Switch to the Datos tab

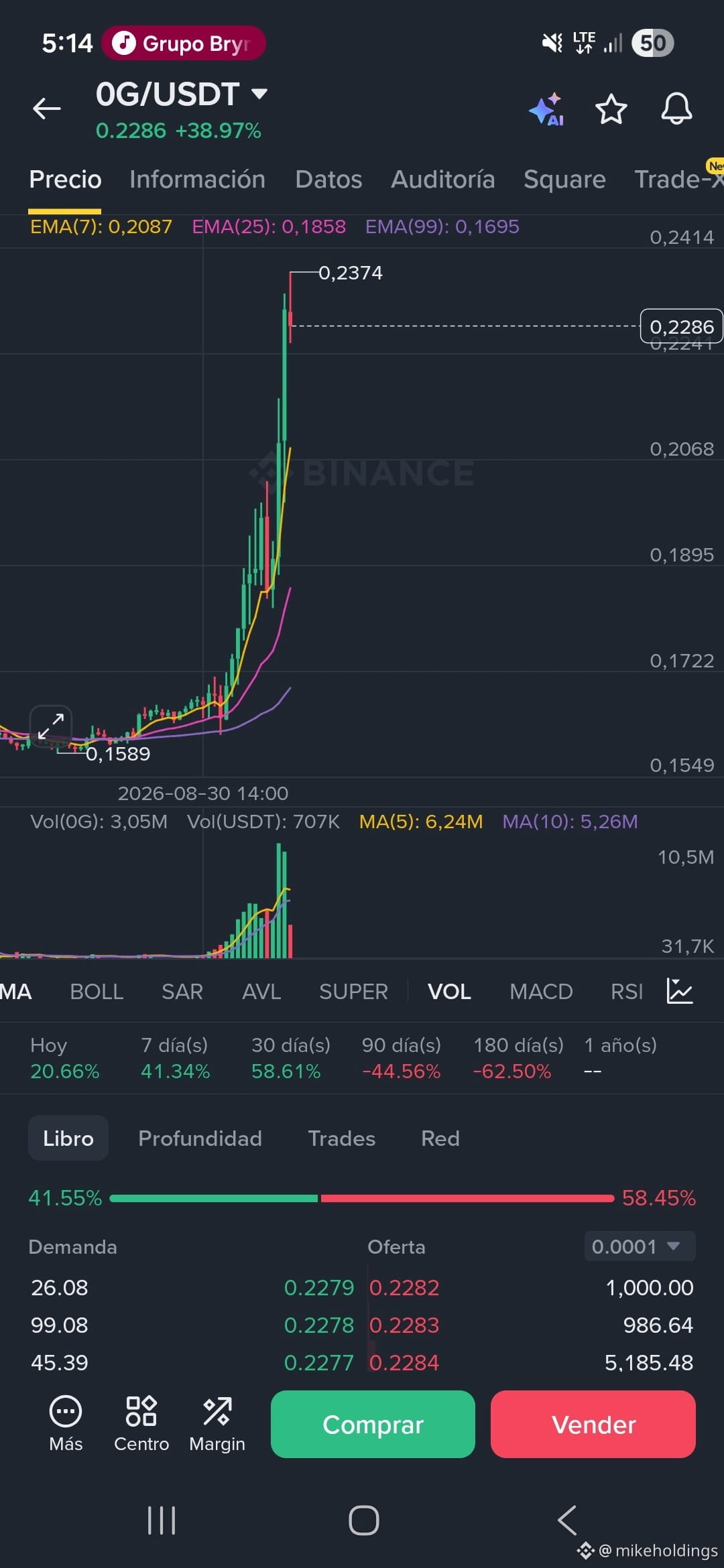coord(328,180)
